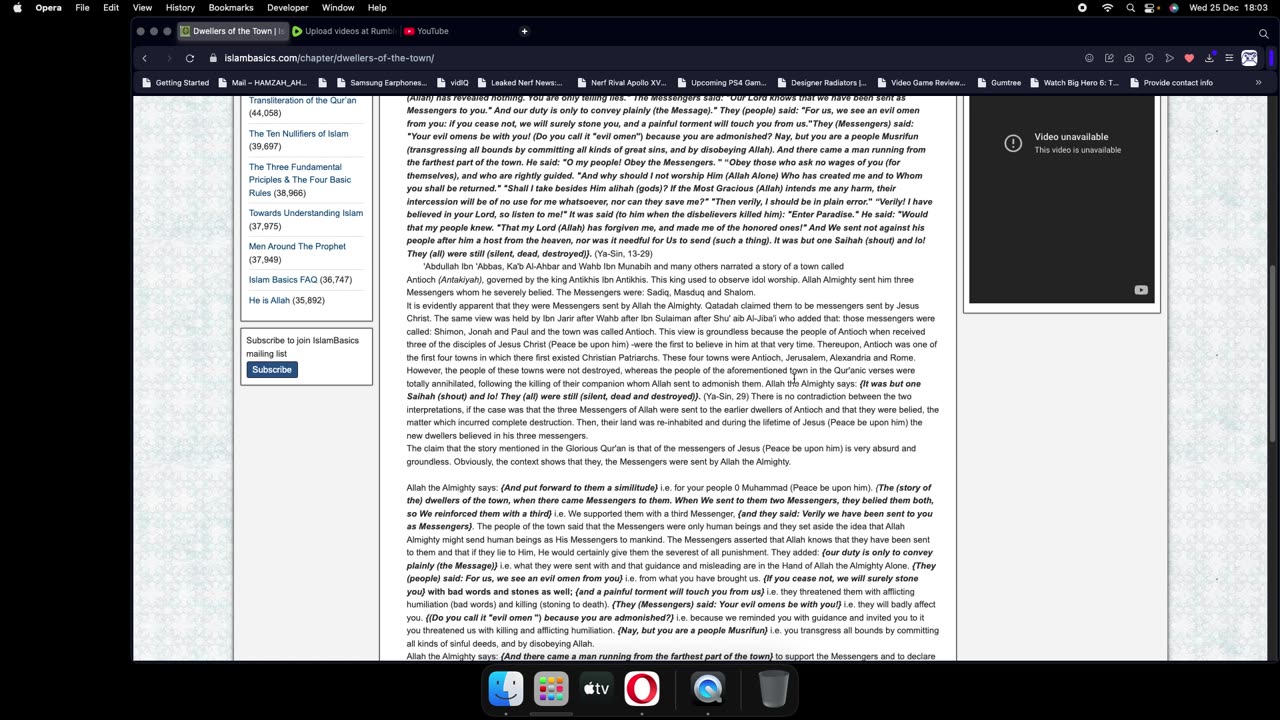Open the File menu
Screen dimensions: 1280x720
82,8
